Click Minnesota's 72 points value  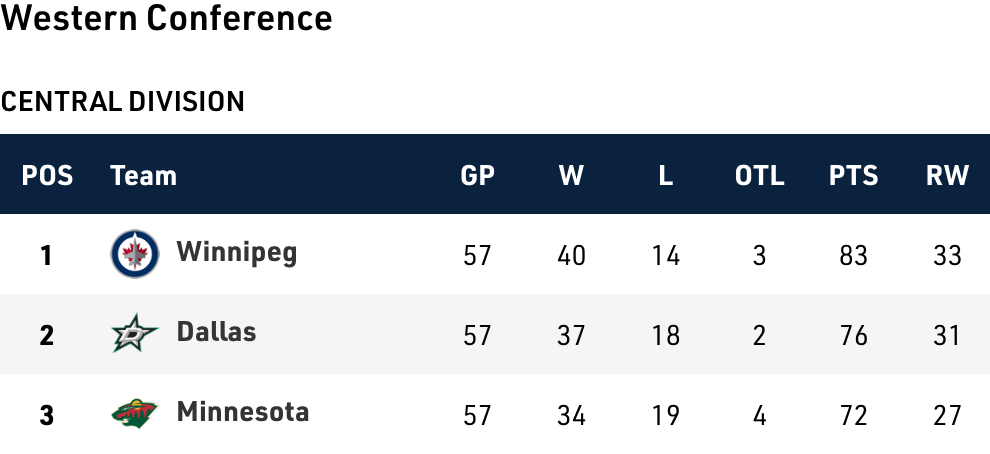853,414
